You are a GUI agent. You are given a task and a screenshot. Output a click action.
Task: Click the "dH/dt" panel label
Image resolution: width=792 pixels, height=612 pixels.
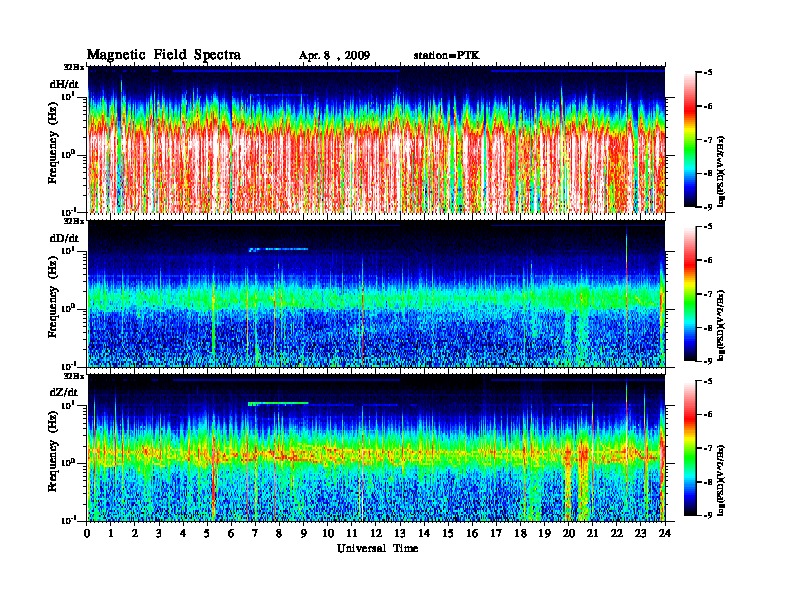coord(64,84)
